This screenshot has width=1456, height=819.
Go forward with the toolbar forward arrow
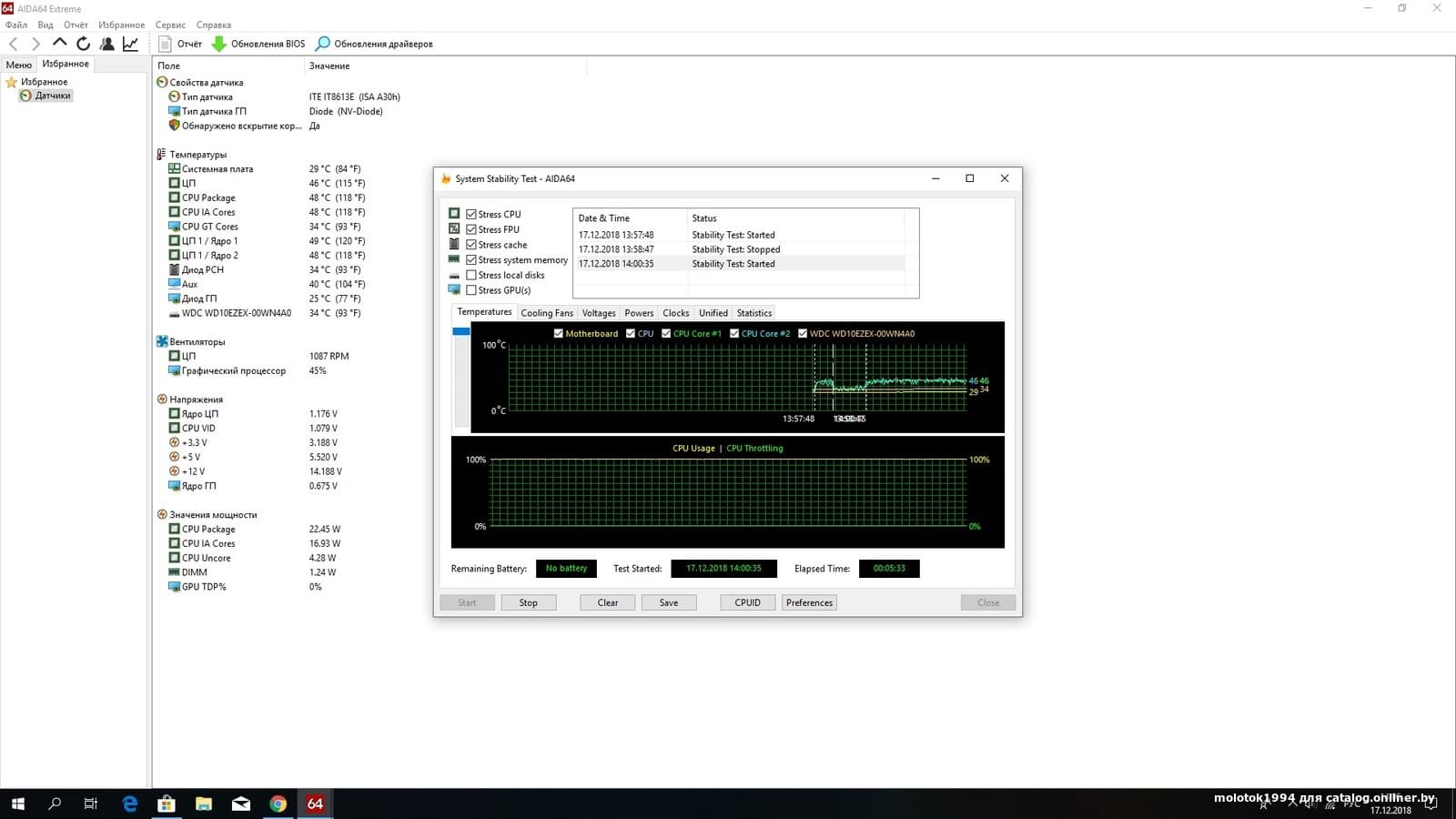pos(35,44)
